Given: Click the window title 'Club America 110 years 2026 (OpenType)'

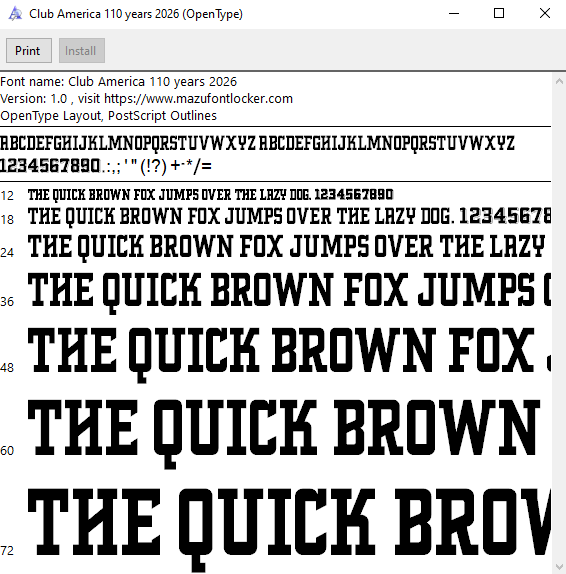Looking at the screenshot, I should coord(136,14).
